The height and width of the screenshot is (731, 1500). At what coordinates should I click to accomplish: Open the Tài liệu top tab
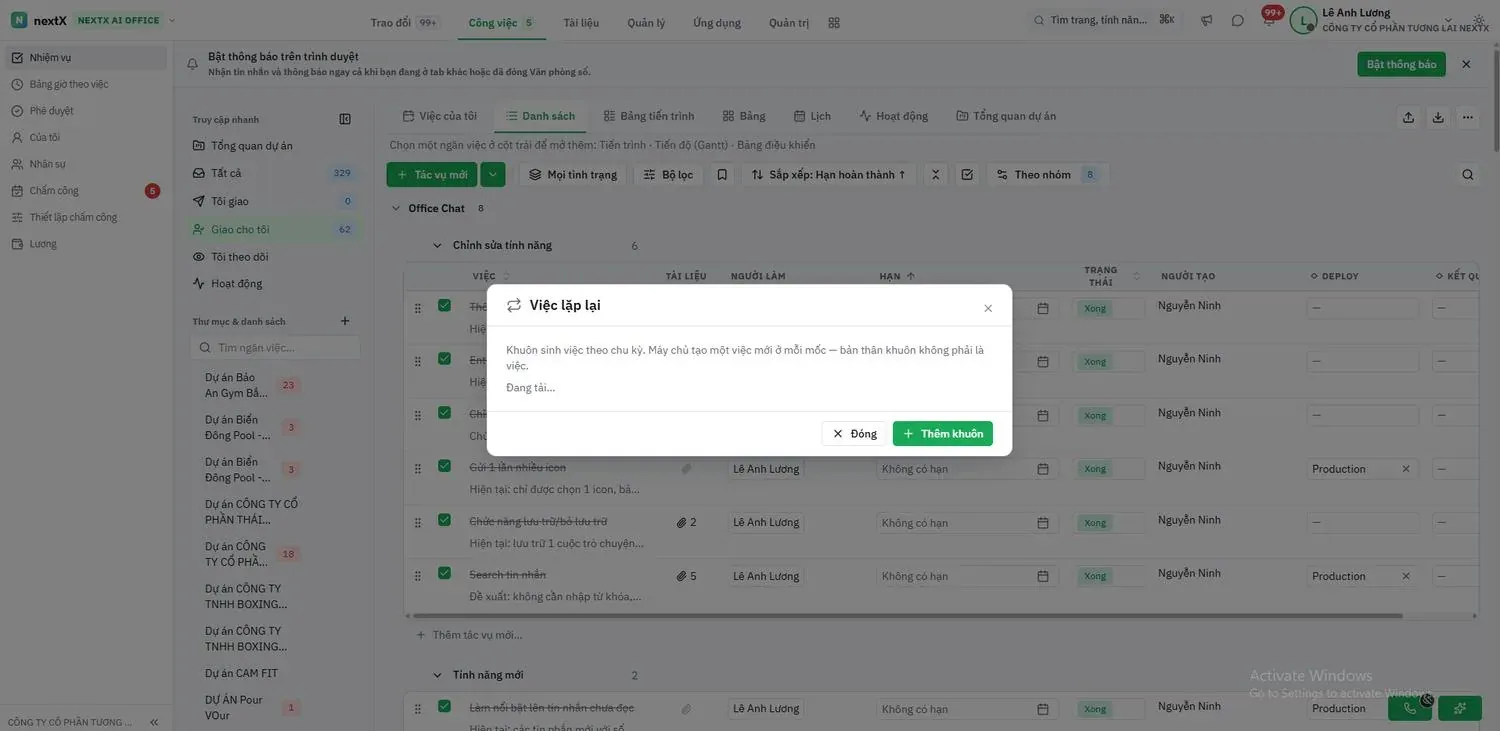[581, 22]
